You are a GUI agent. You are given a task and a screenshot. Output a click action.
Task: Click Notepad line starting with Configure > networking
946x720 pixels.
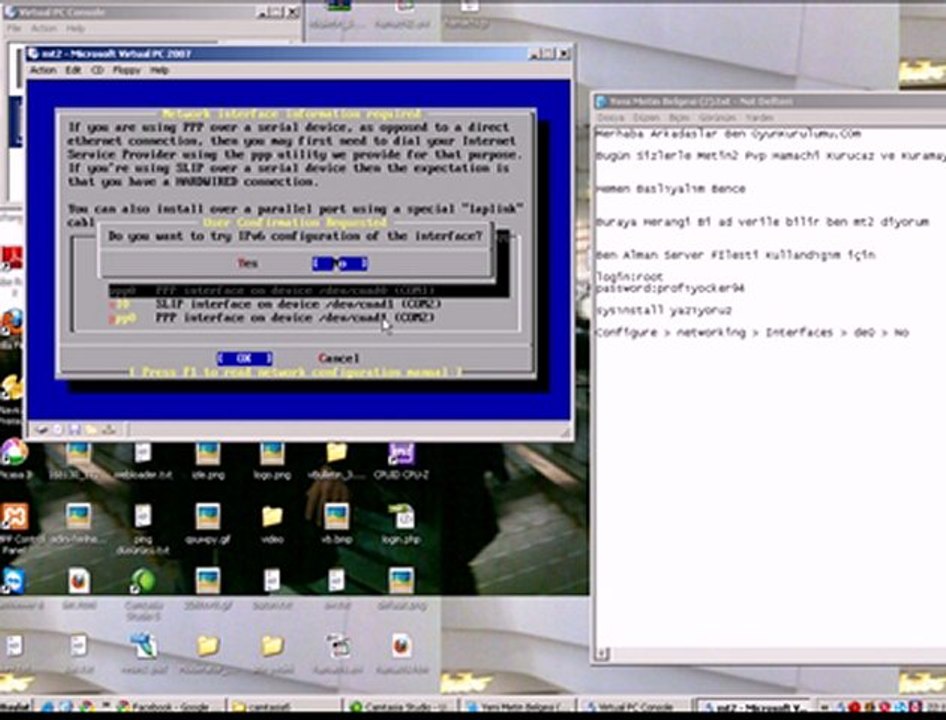(752, 333)
